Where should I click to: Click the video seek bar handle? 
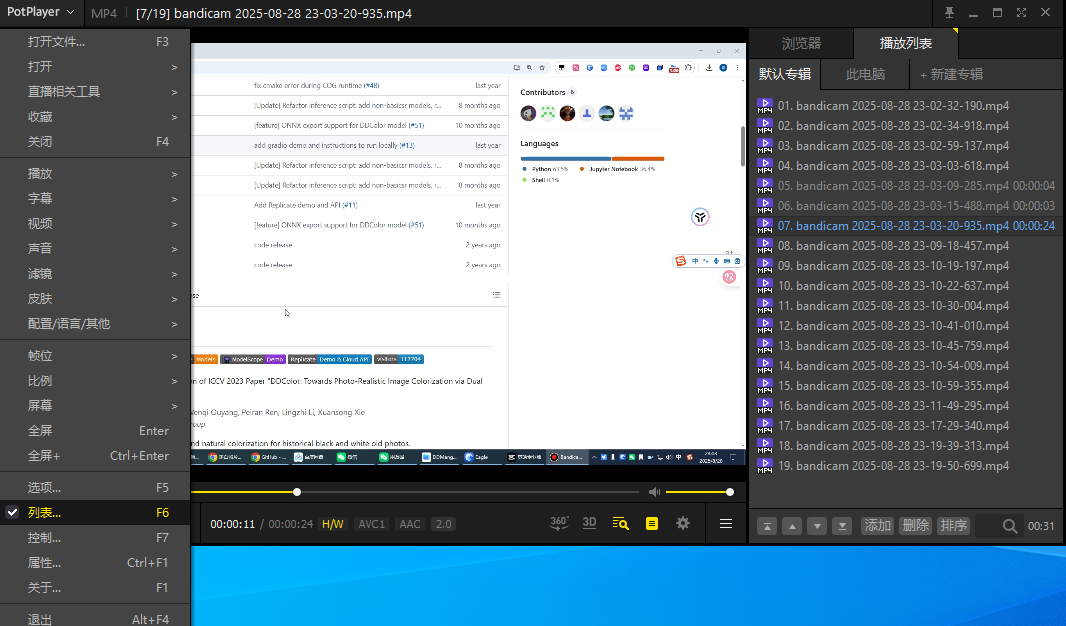click(297, 492)
